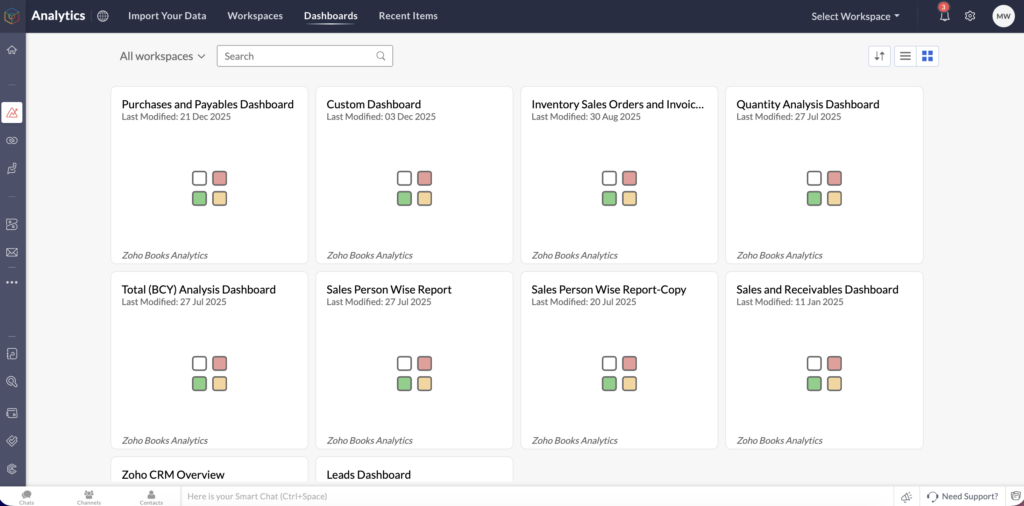Click the Need Support? button

point(962,496)
